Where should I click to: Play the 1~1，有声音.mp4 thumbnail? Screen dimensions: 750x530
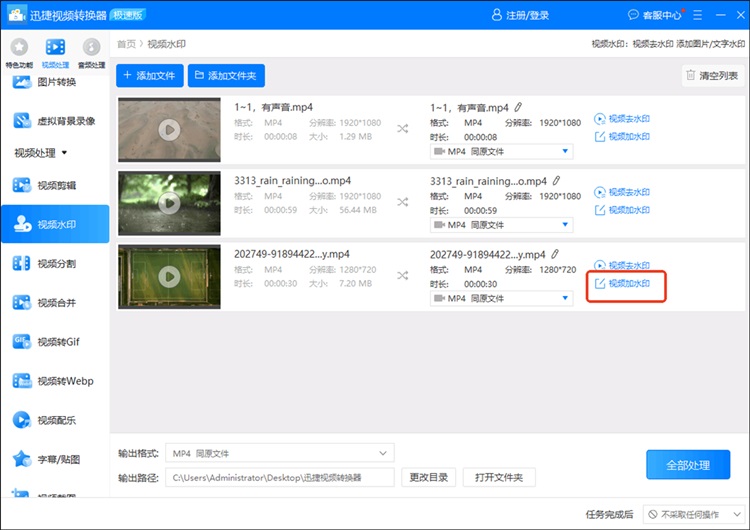pyautogui.click(x=169, y=130)
